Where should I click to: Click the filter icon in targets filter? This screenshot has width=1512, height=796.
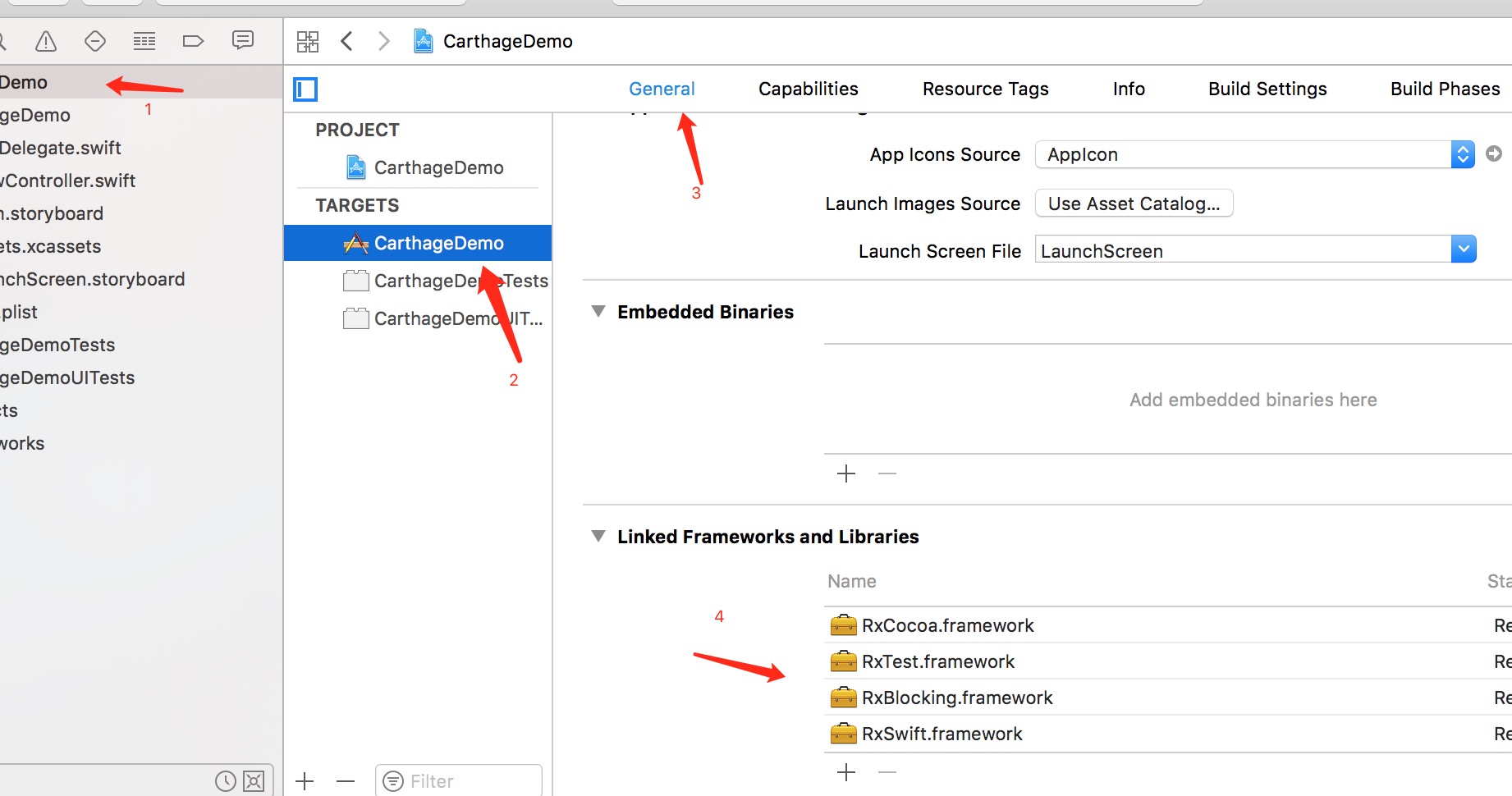(x=394, y=781)
